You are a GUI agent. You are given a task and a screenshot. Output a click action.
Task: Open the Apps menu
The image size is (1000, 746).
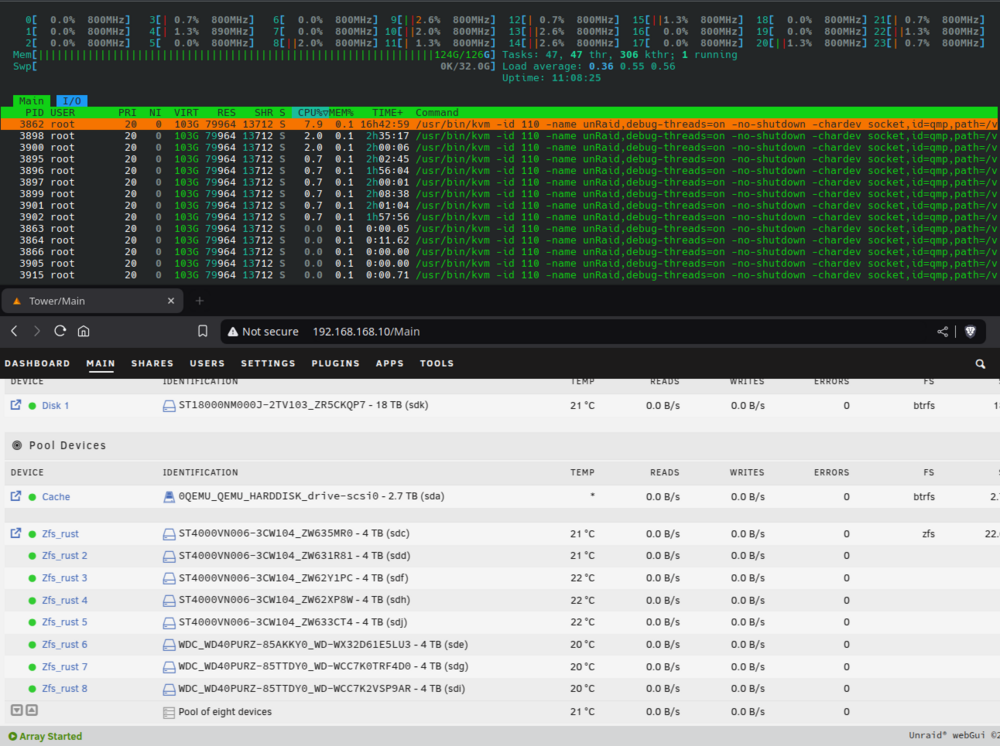(x=390, y=363)
